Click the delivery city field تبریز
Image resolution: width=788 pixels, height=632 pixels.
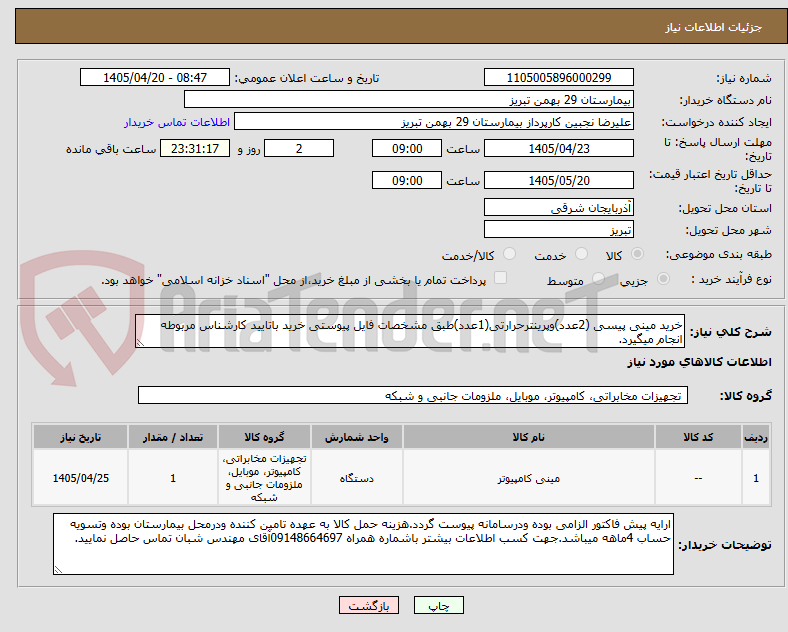(559, 230)
